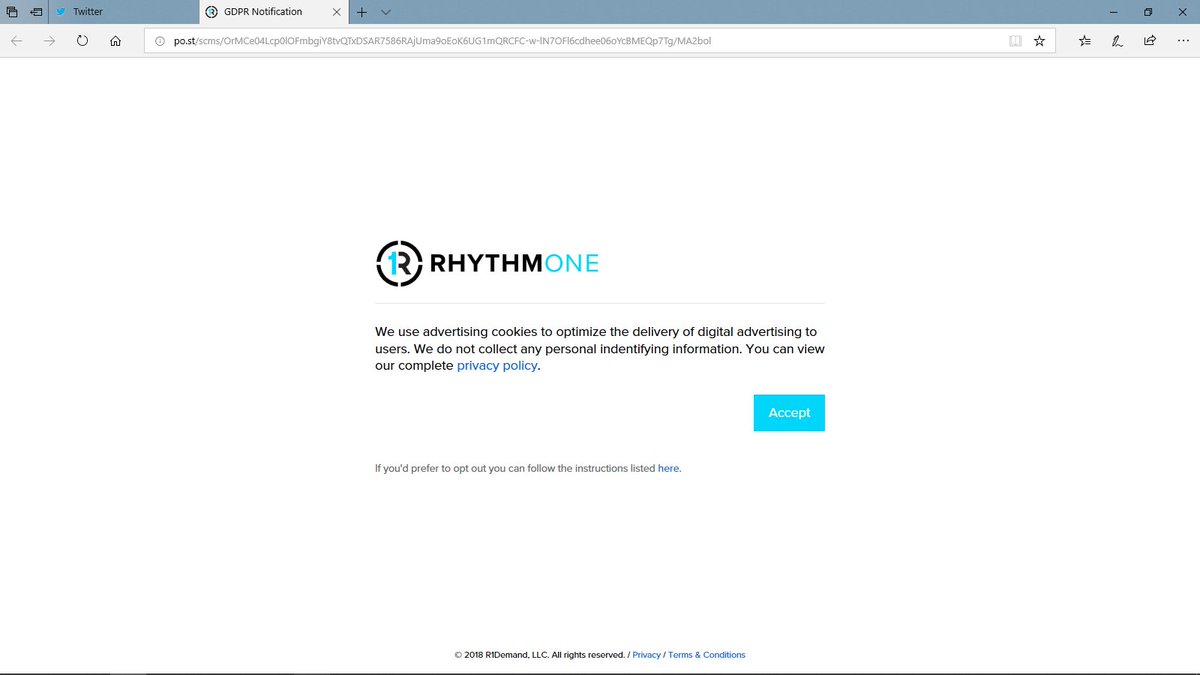Open the privacy policy link
Viewport: 1200px width, 675px height.
497,366
